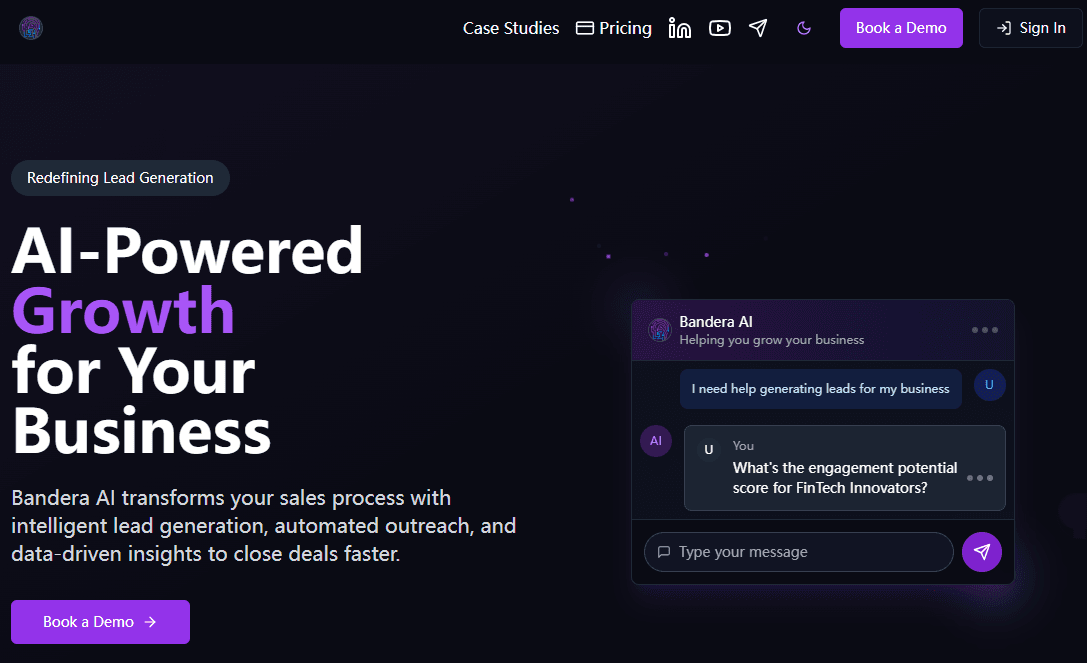Viewport: 1087px width, 663px height.
Task: Click the purple Growth heading word
Action: (x=123, y=311)
